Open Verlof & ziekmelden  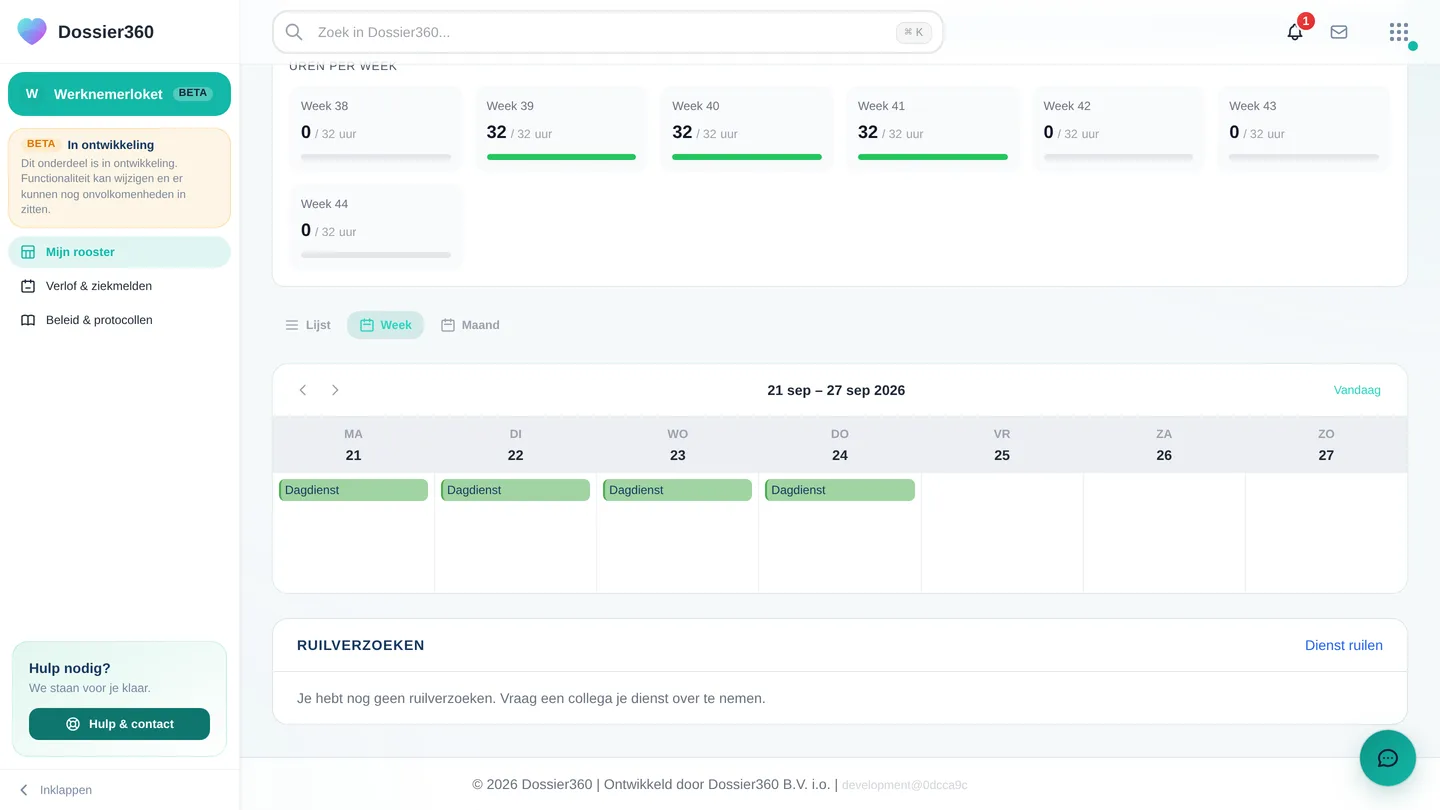click(119, 286)
